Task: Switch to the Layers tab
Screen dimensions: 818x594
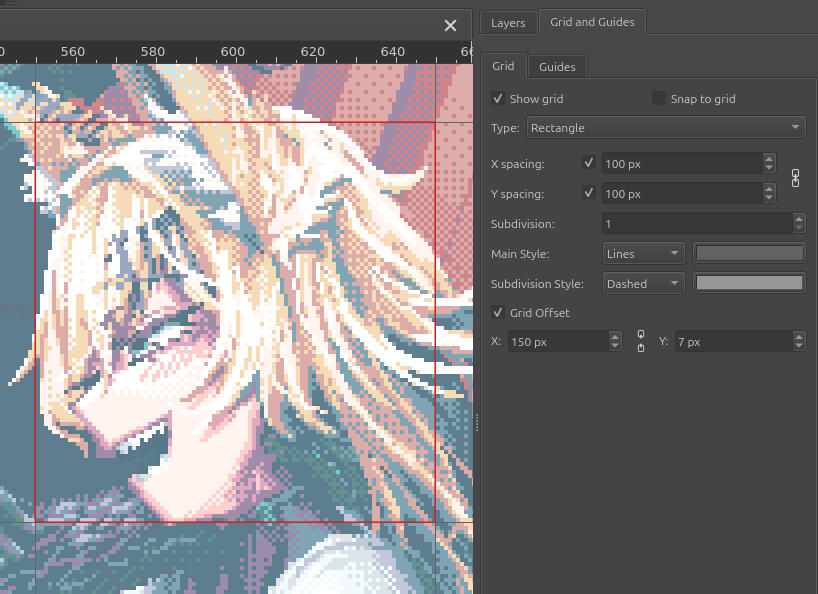Action: pos(508,23)
